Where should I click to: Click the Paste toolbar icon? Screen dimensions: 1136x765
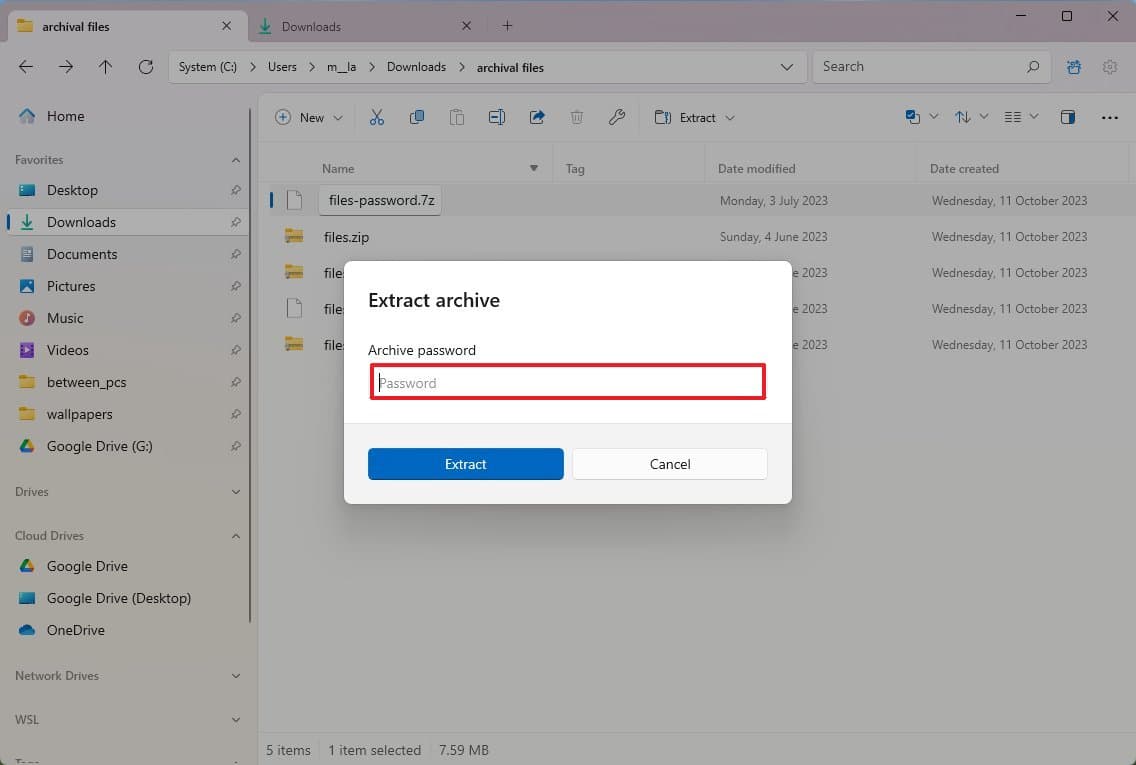[x=457, y=117]
